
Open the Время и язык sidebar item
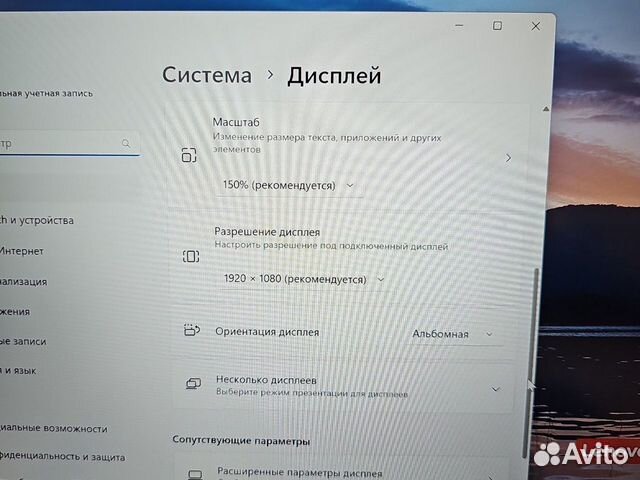click(x=18, y=371)
